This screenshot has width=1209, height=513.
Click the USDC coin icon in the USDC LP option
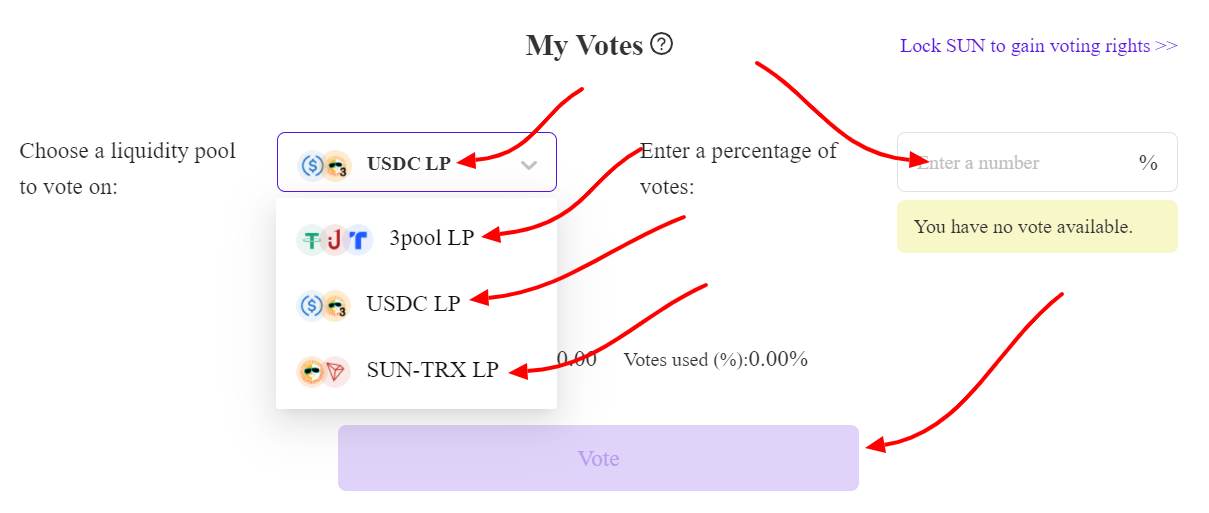[x=312, y=305]
